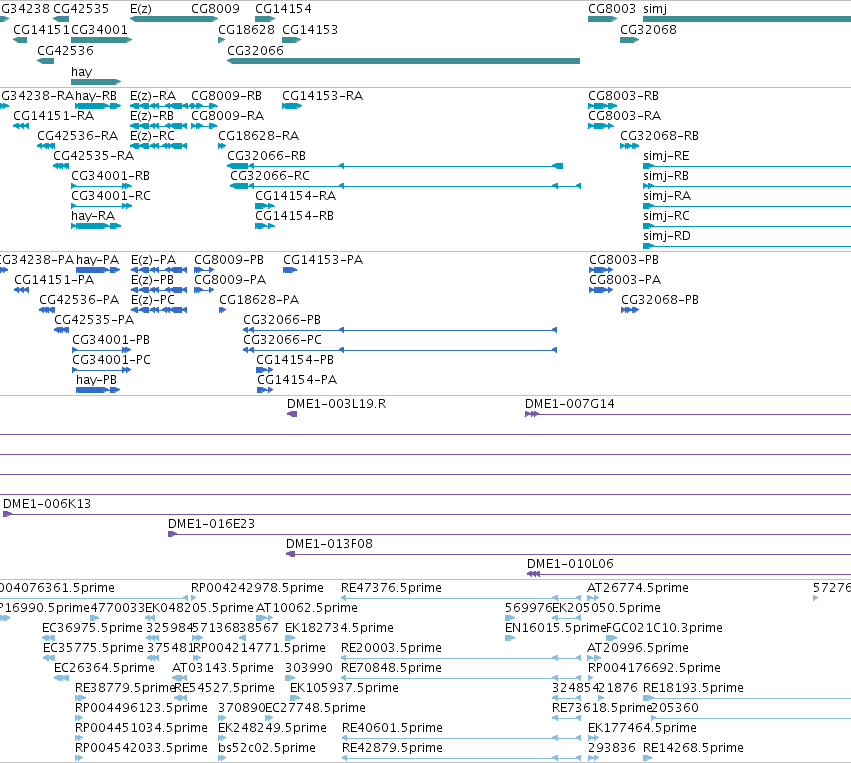Image resolution: width=851 pixels, height=763 pixels.
Task: Click the hay-PB protein label
Action: (97, 380)
